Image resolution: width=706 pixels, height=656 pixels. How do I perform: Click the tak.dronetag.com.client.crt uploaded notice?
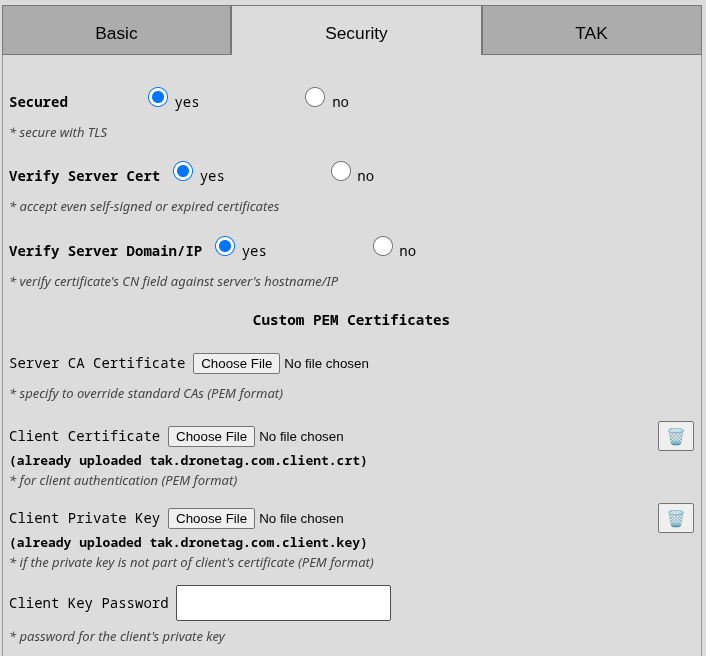(188, 461)
